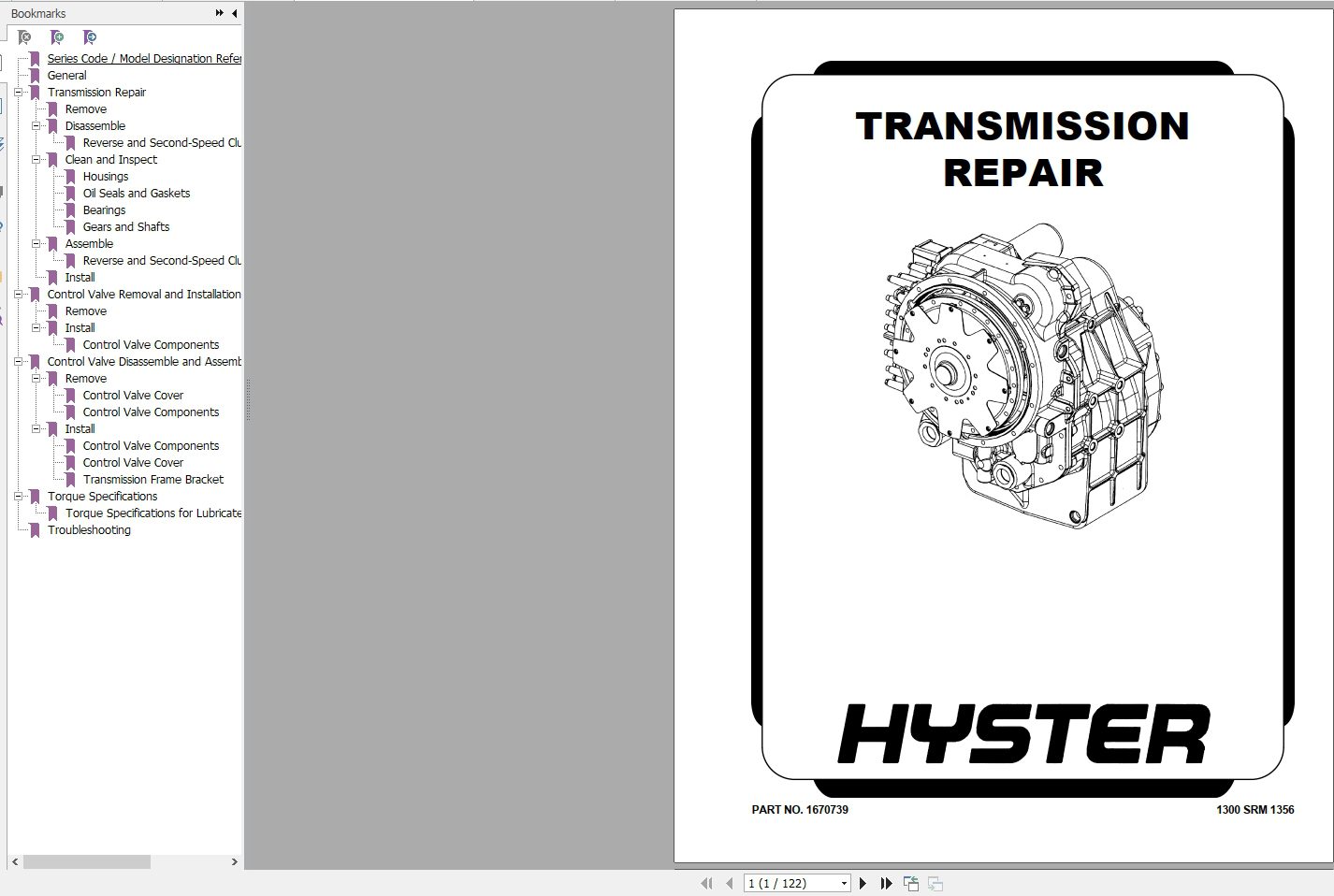Open Series Code / Model Designation bookmark
Screen dimensions: 1334x896
point(144,59)
